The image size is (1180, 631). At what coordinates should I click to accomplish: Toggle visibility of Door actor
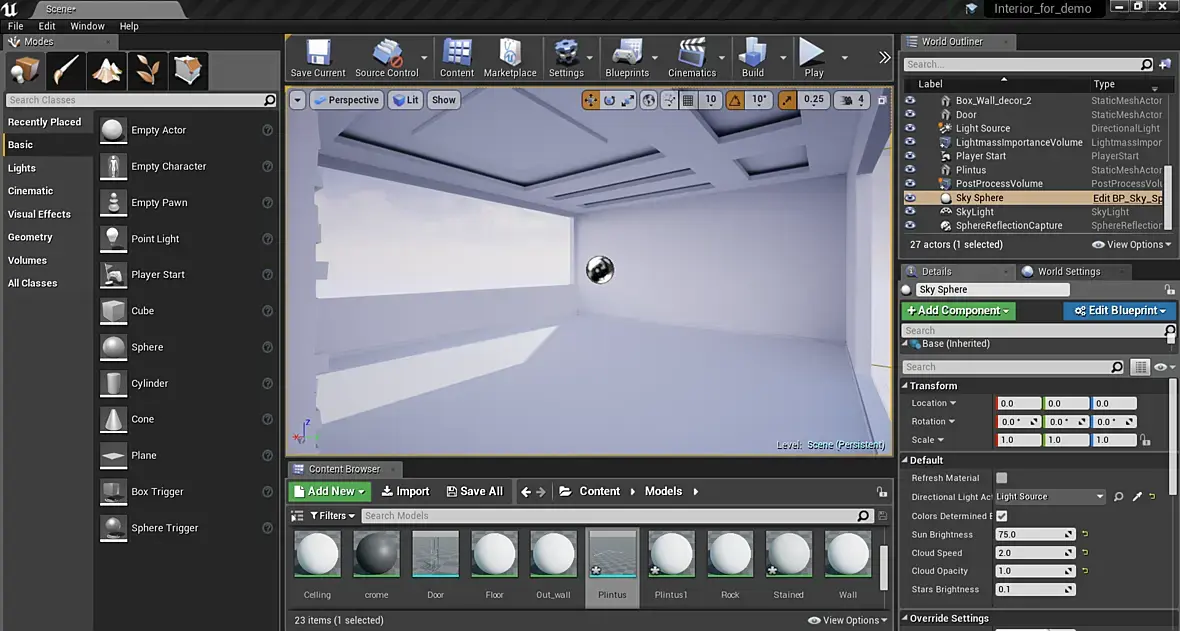coord(910,114)
